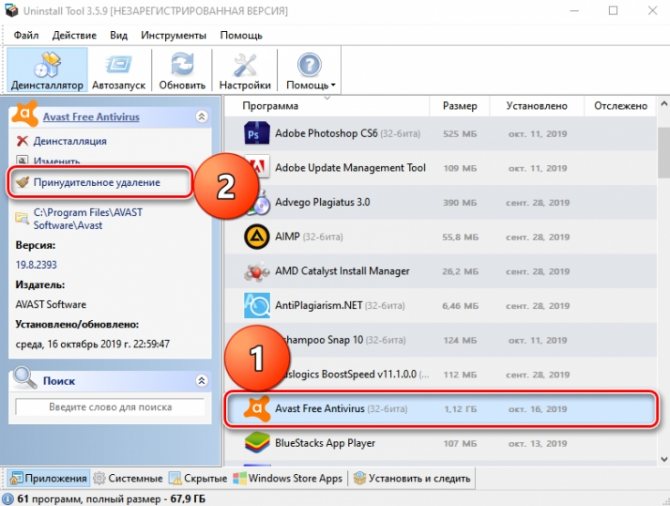Click the Uninstall Tool title bar app icon
Image resolution: width=670 pixels, height=506 pixels.
(11, 9)
